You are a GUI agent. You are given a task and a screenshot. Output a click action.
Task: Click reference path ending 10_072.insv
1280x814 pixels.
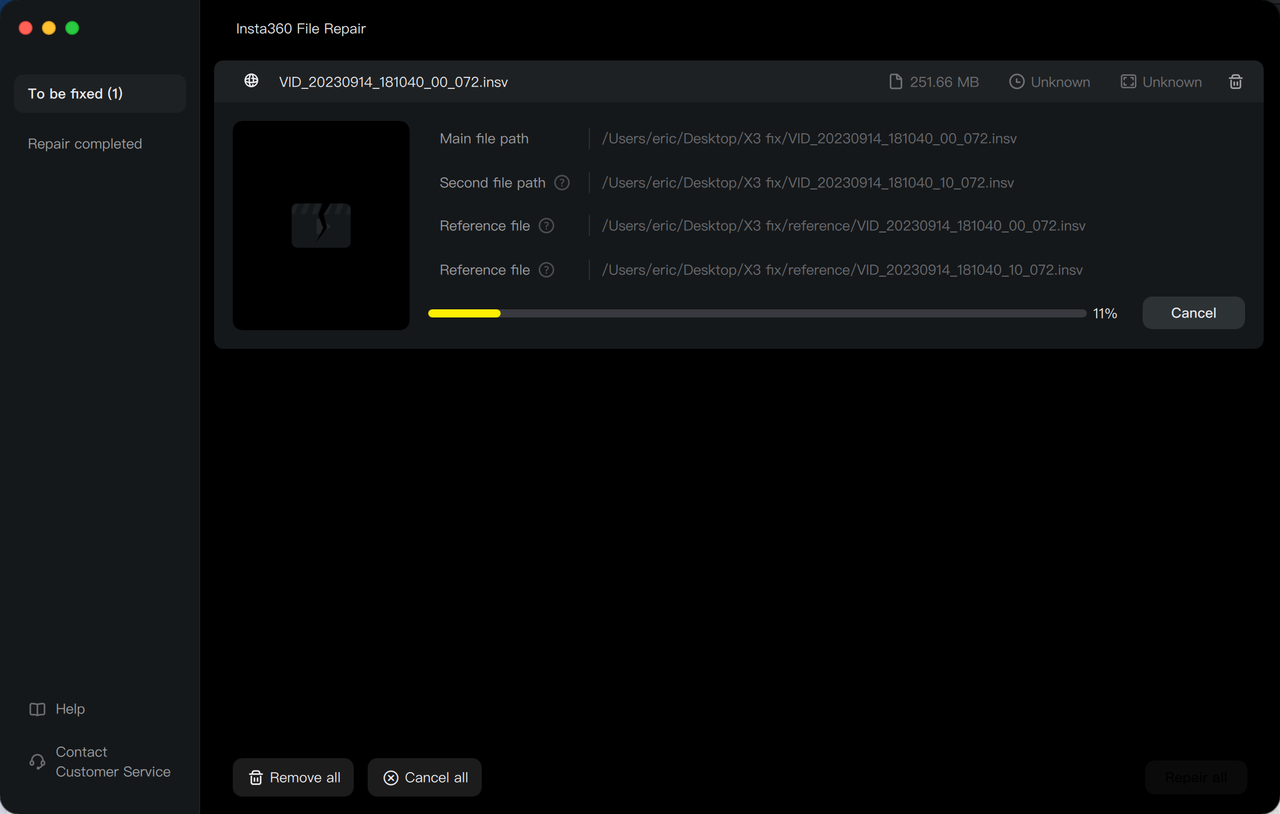842,270
